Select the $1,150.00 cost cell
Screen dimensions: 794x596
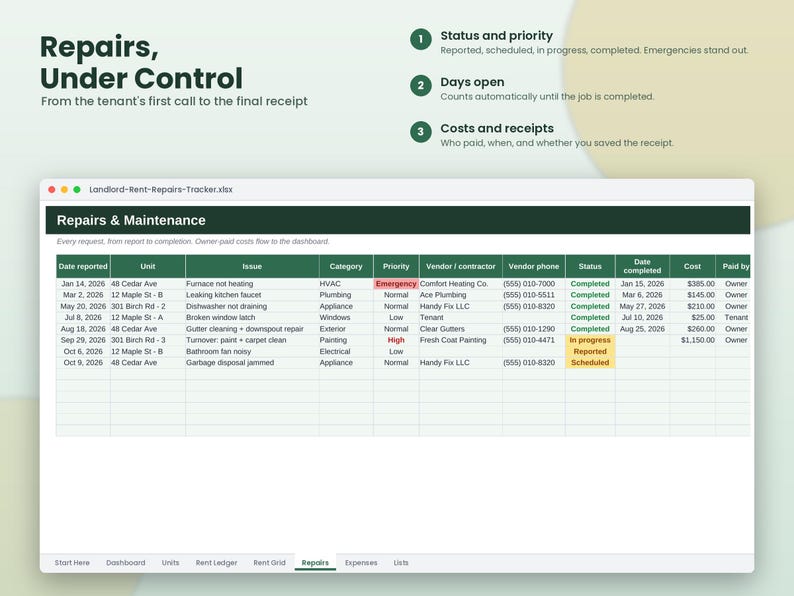tap(692, 340)
